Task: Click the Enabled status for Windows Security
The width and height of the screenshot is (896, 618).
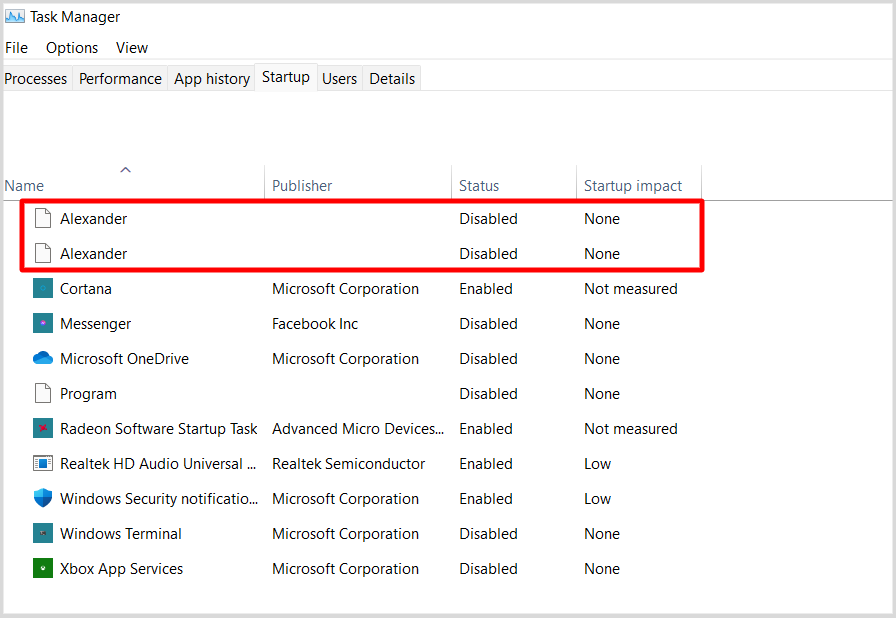Action: (486, 499)
